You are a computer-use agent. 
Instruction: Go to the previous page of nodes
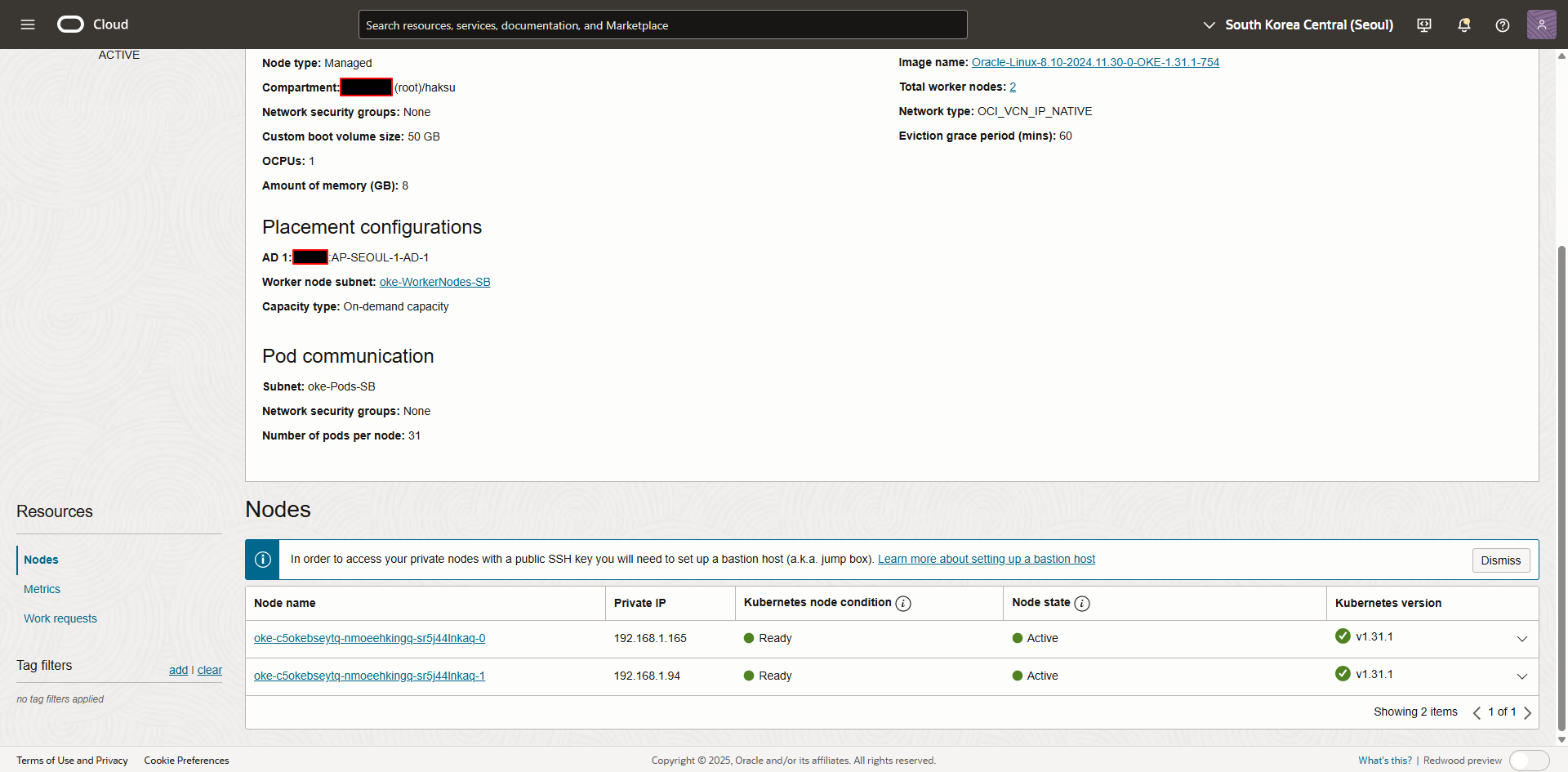pyautogui.click(x=1477, y=713)
